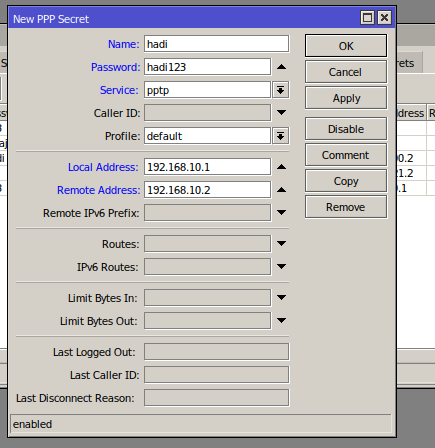Click the Remote Address field 192.168.10.2

207,190
